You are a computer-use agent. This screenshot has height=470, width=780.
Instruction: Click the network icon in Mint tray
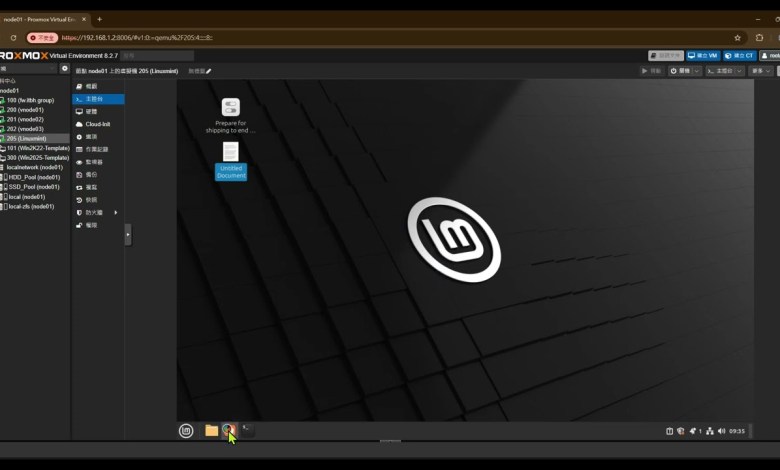[x=710, y=431]
